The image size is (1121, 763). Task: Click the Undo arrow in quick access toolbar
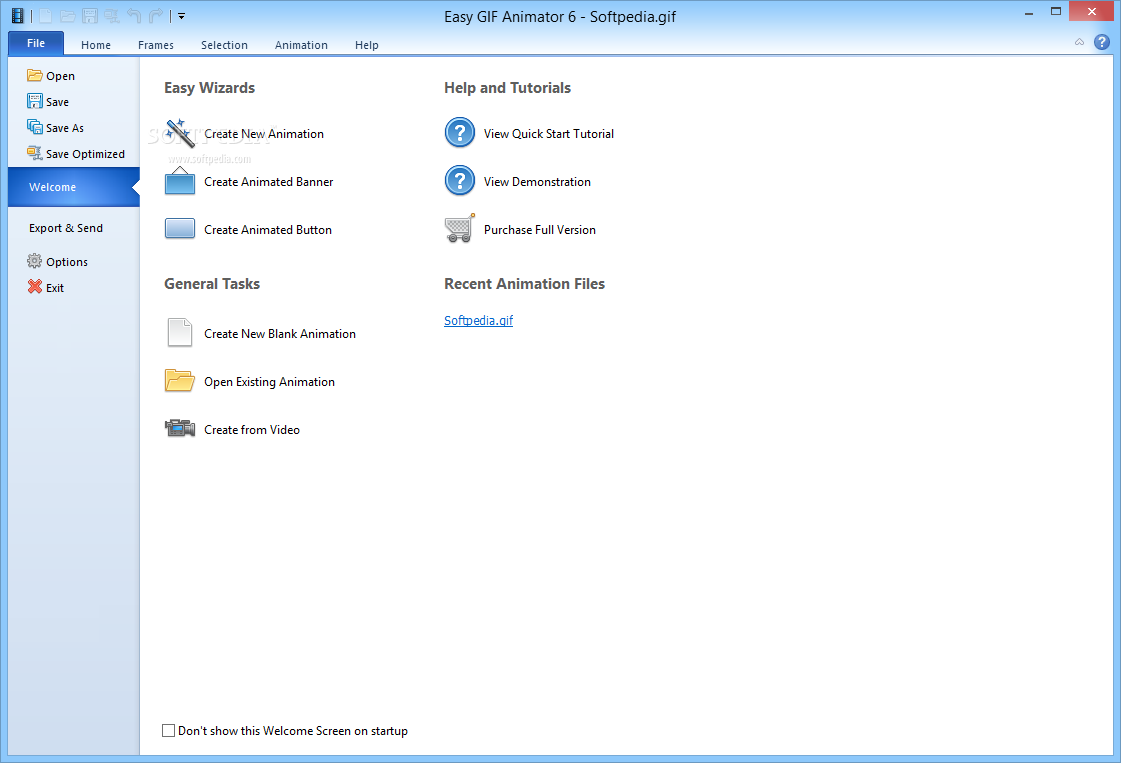[134, 16]
